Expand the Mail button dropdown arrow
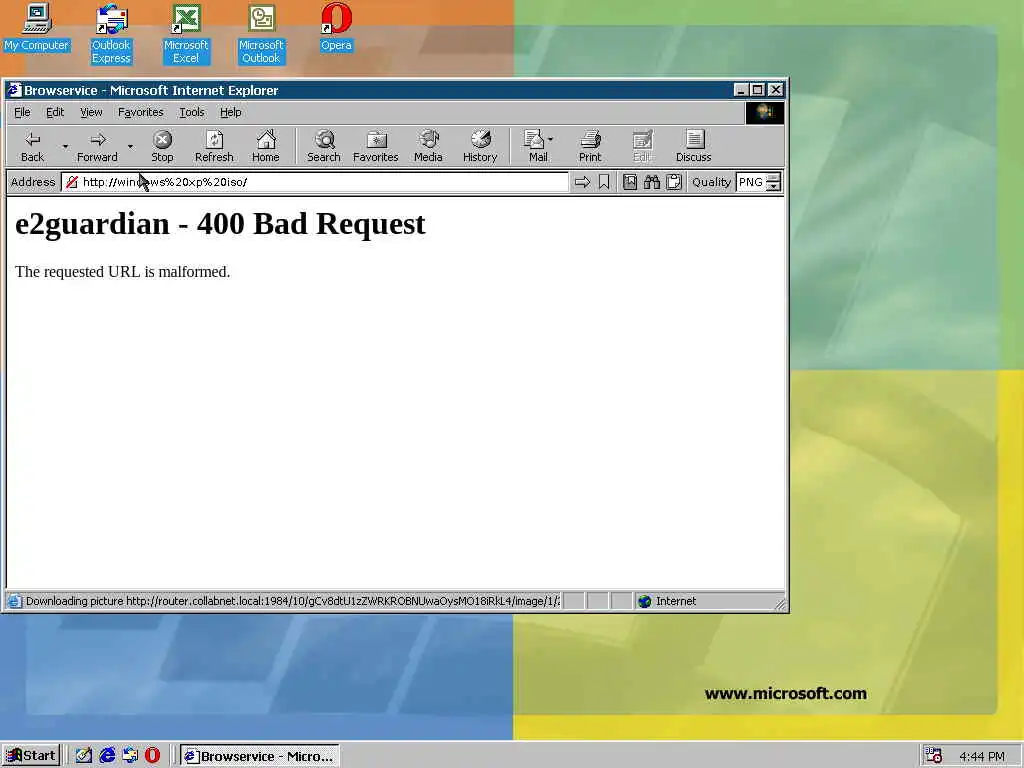Image resolution: width=1024 pixels, height=768 pixels. [551, 139]
